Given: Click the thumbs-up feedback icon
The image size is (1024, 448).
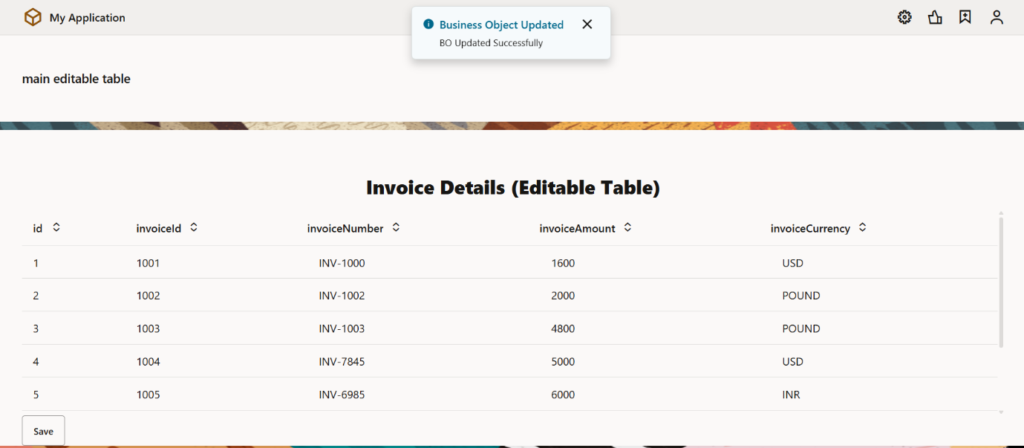Looking at the screenshot, I should point(935,17).
